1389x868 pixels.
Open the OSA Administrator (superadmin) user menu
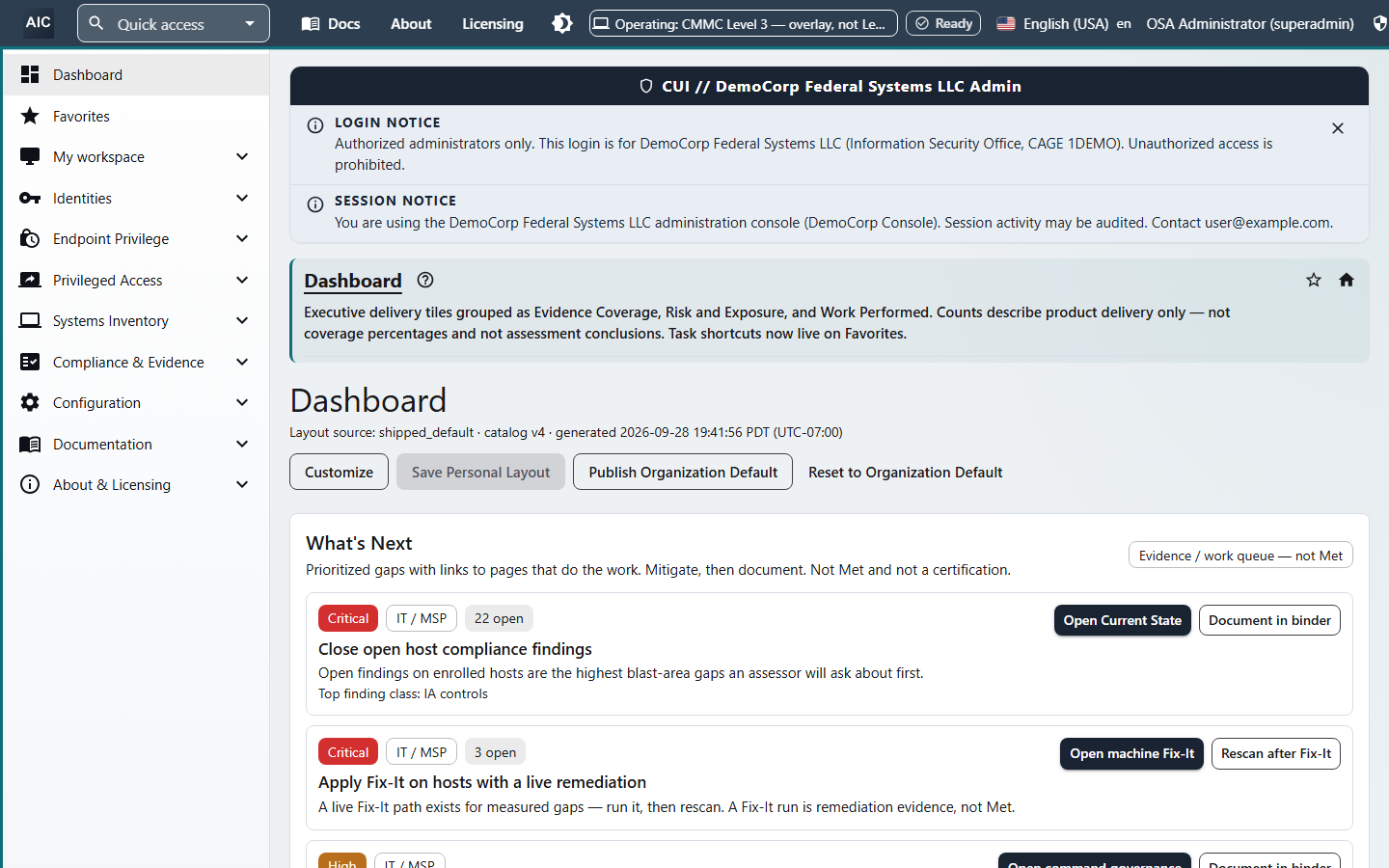tap(1250, 23)
